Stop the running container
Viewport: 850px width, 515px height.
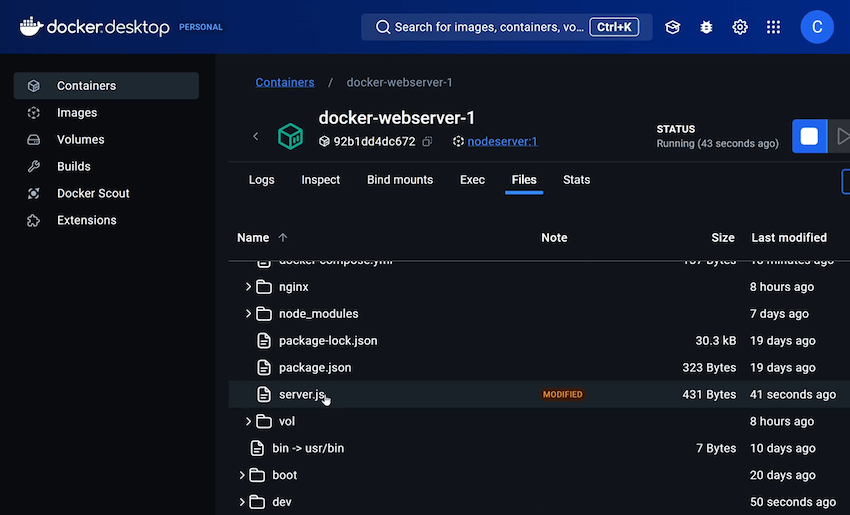[809, 136]
